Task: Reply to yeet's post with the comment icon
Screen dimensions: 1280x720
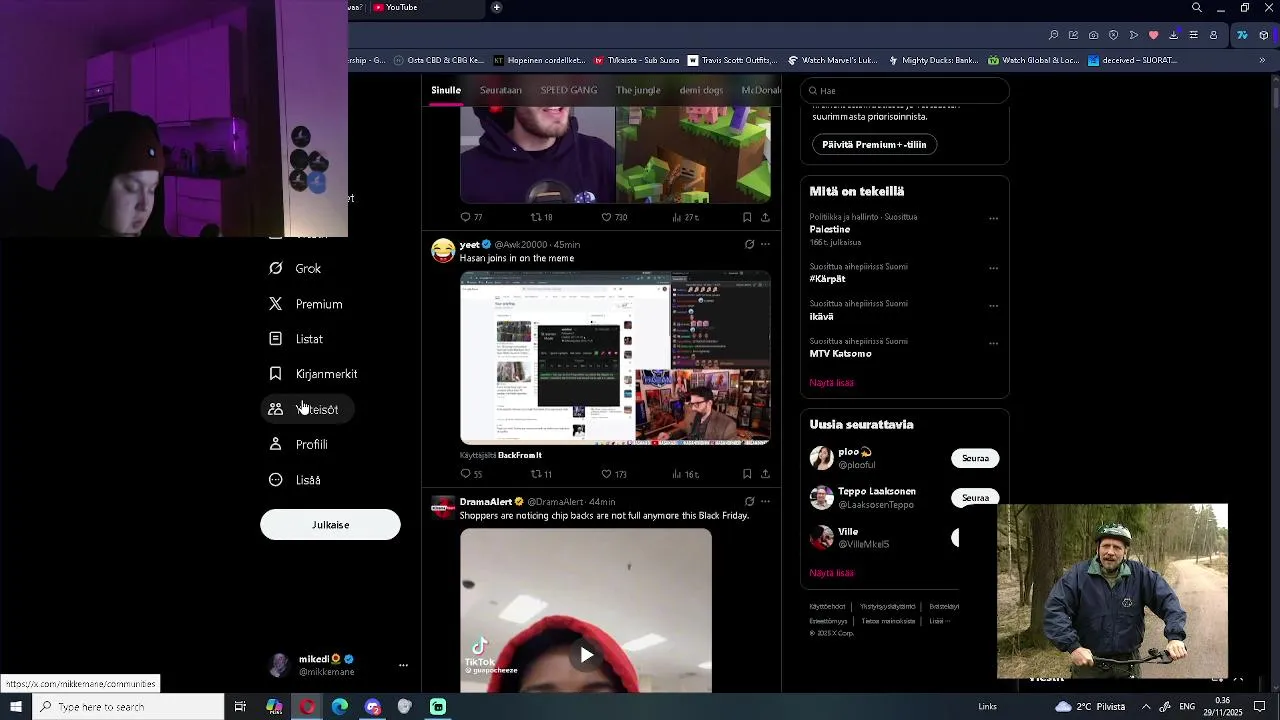Action: coord(465,474)
